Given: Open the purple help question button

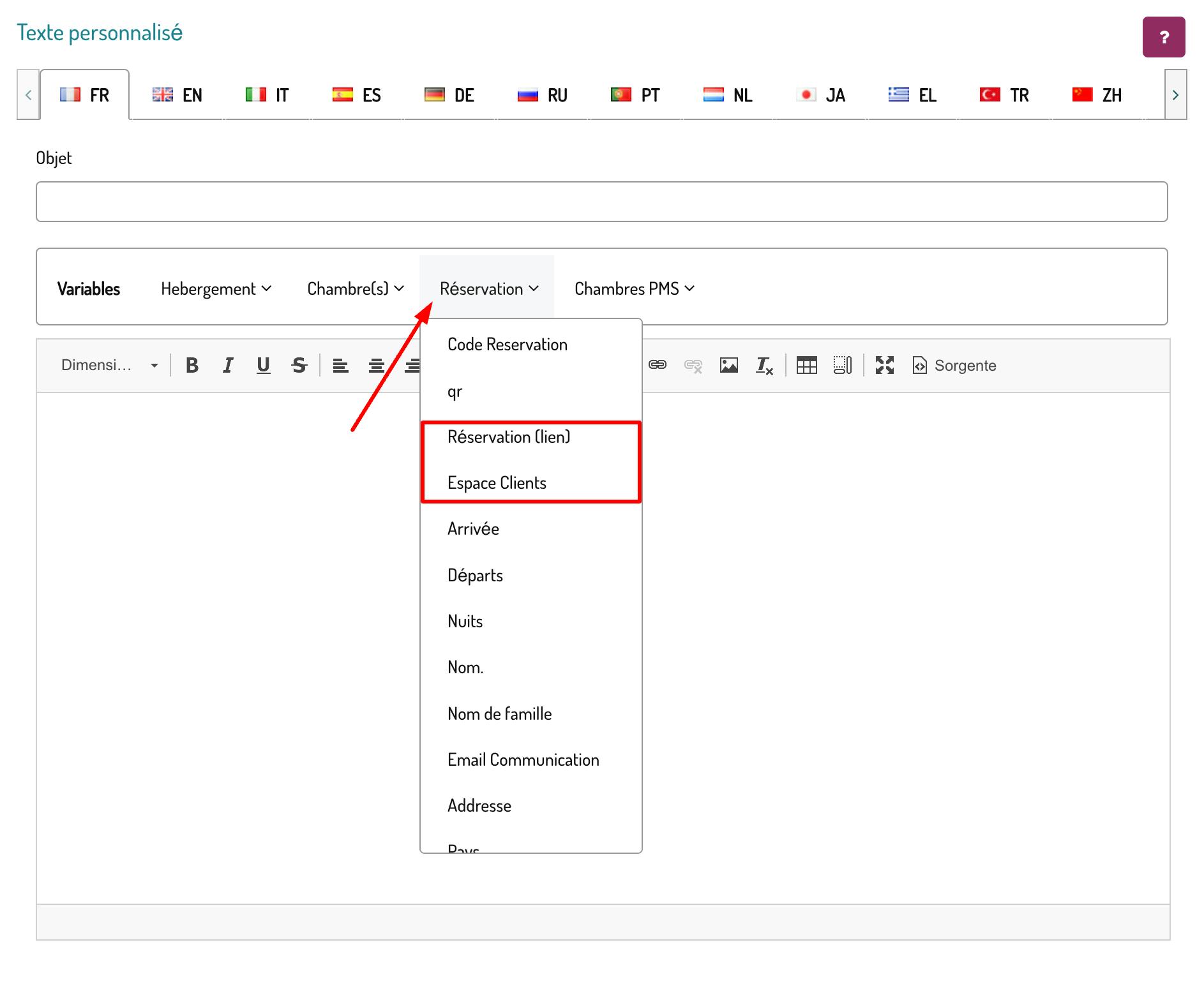Looking at the screenshot, I should coord(1163,38).
